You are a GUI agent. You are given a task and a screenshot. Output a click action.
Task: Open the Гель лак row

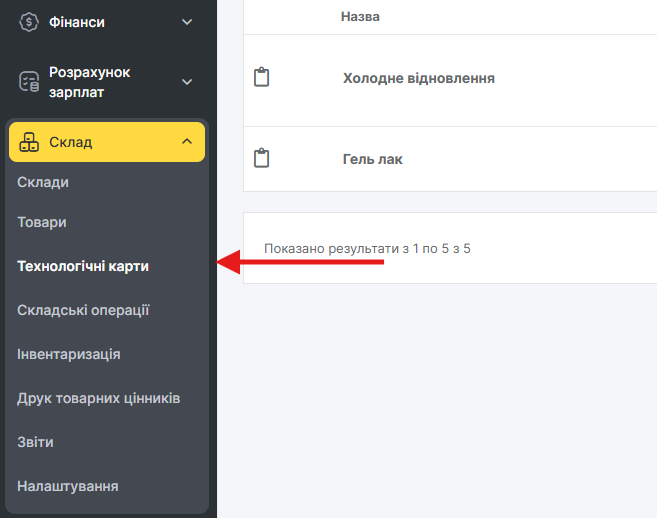[373, 159]
